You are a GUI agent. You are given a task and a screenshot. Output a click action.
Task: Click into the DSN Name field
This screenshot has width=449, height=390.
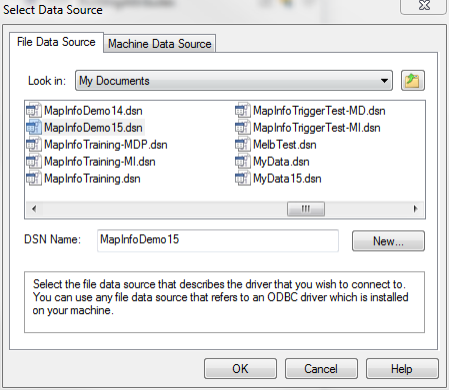[218, 240]
